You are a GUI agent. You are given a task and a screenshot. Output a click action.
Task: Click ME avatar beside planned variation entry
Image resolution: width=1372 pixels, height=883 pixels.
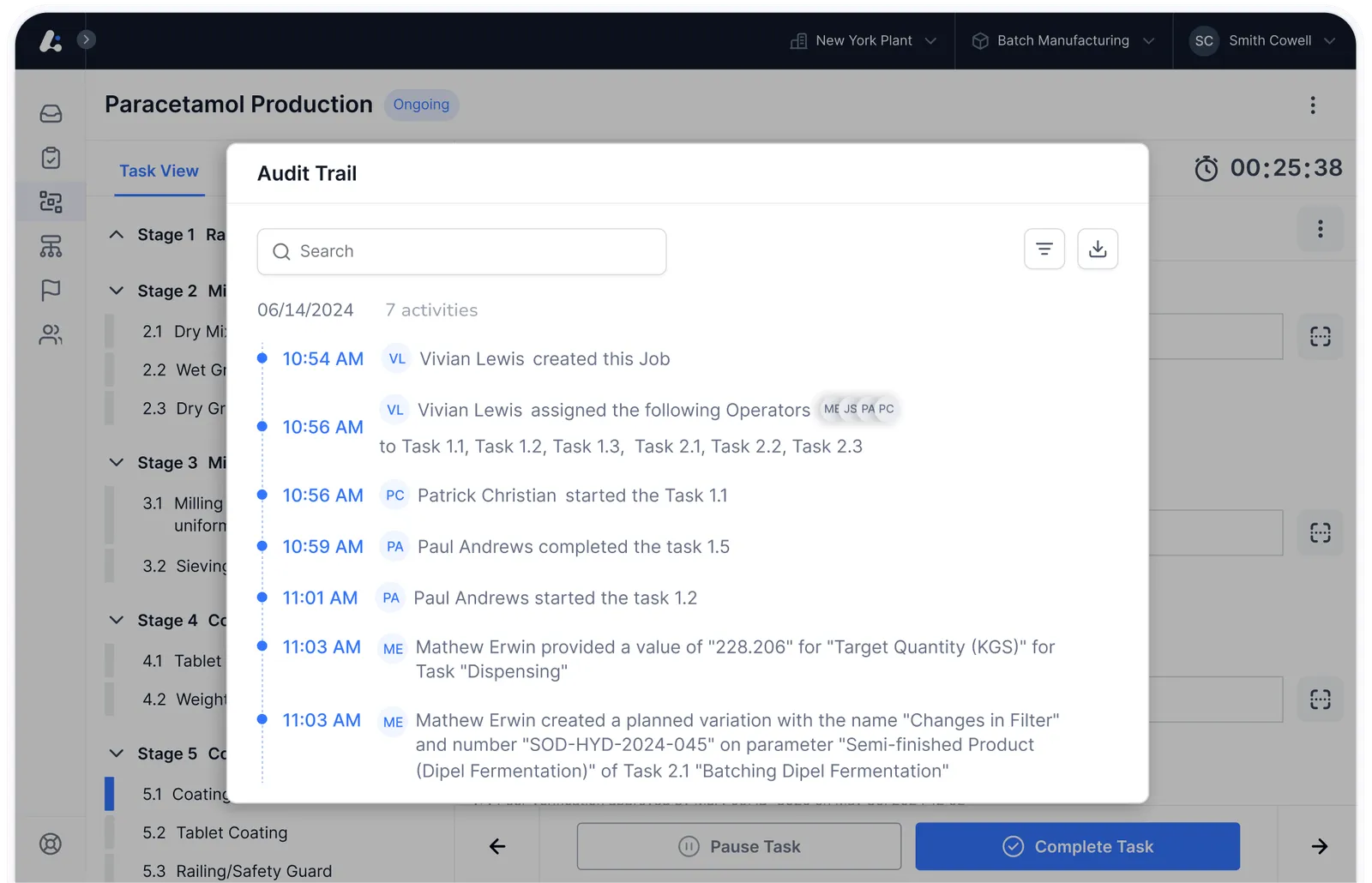[x=393, y=722]
